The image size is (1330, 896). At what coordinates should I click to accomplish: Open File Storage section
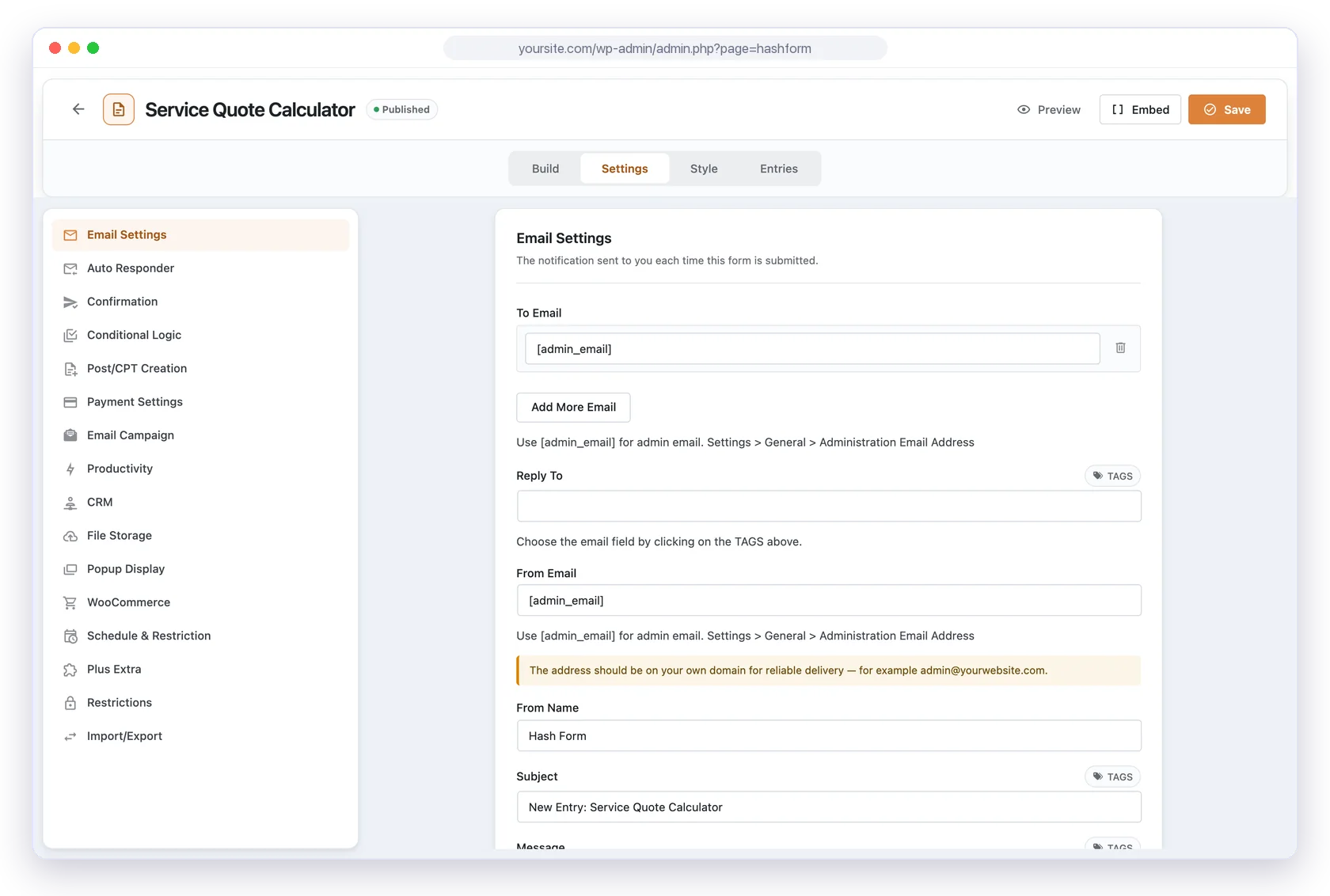point(200,536)
